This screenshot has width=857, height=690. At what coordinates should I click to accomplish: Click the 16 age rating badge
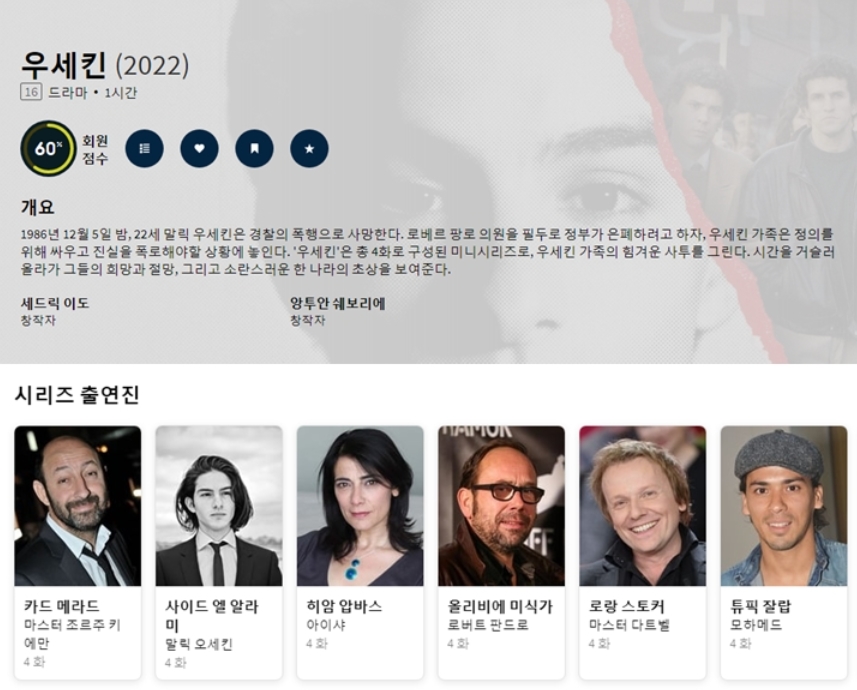[31, 92]
